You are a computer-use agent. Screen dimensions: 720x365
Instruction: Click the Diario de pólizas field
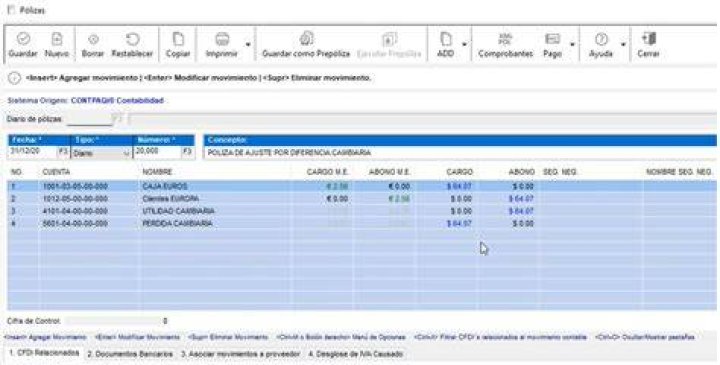[89, 119]
